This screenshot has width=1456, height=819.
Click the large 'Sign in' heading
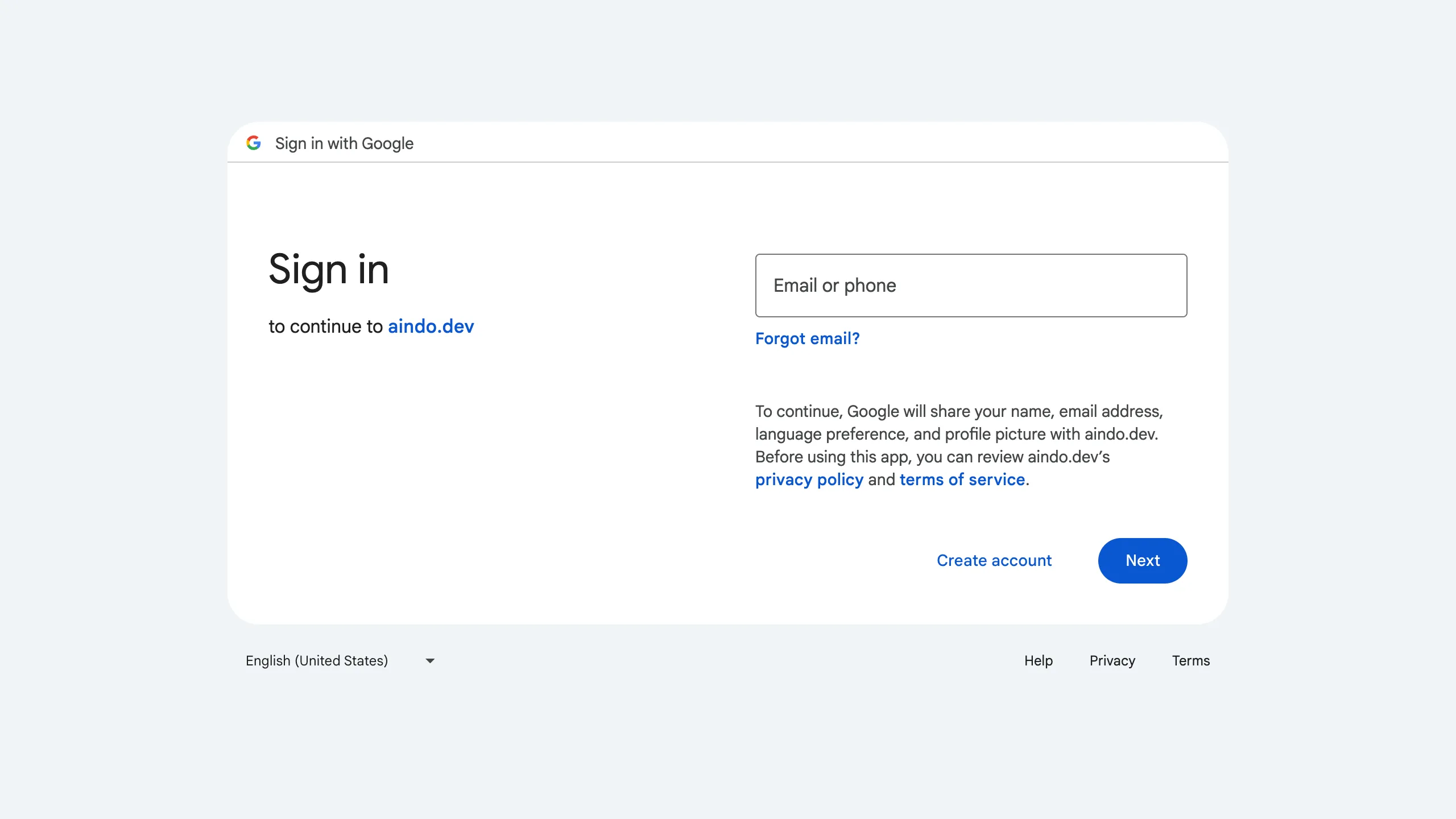(329, 269)
